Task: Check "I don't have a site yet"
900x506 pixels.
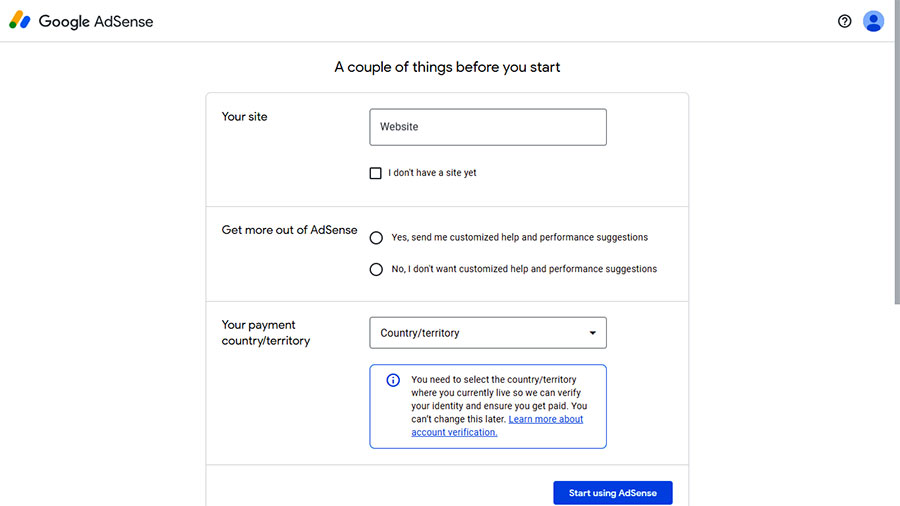Action: tap(375, 173)
